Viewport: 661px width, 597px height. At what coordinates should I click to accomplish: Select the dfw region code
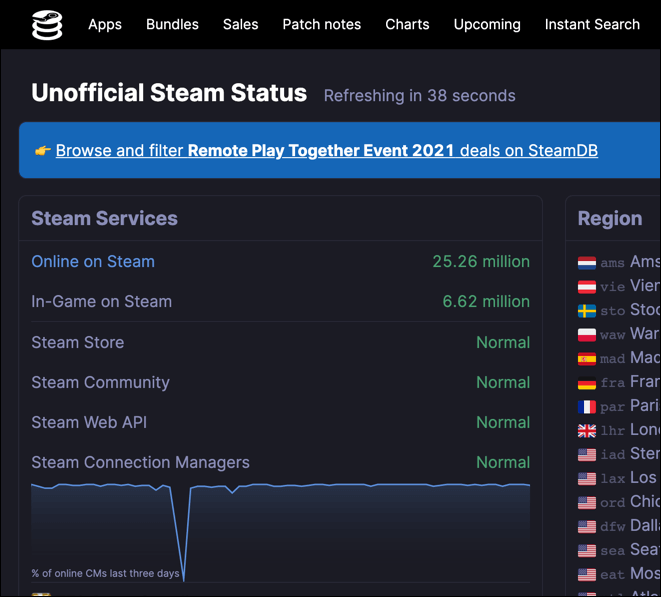(x=613, y=527)
